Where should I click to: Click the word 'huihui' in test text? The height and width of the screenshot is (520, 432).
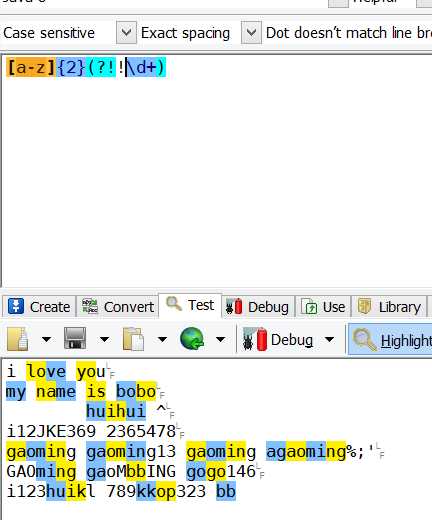tap(116, 411)
